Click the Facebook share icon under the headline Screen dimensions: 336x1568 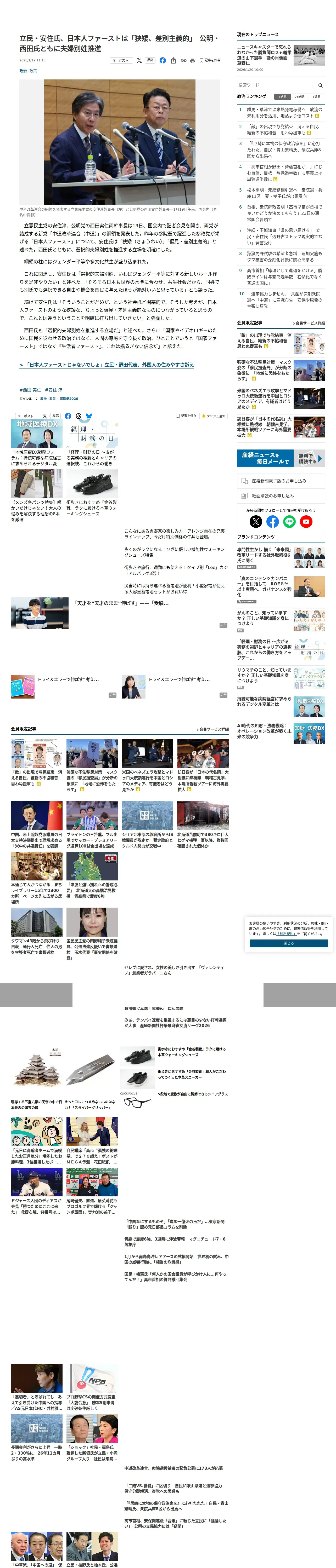[x=162, y=60]
